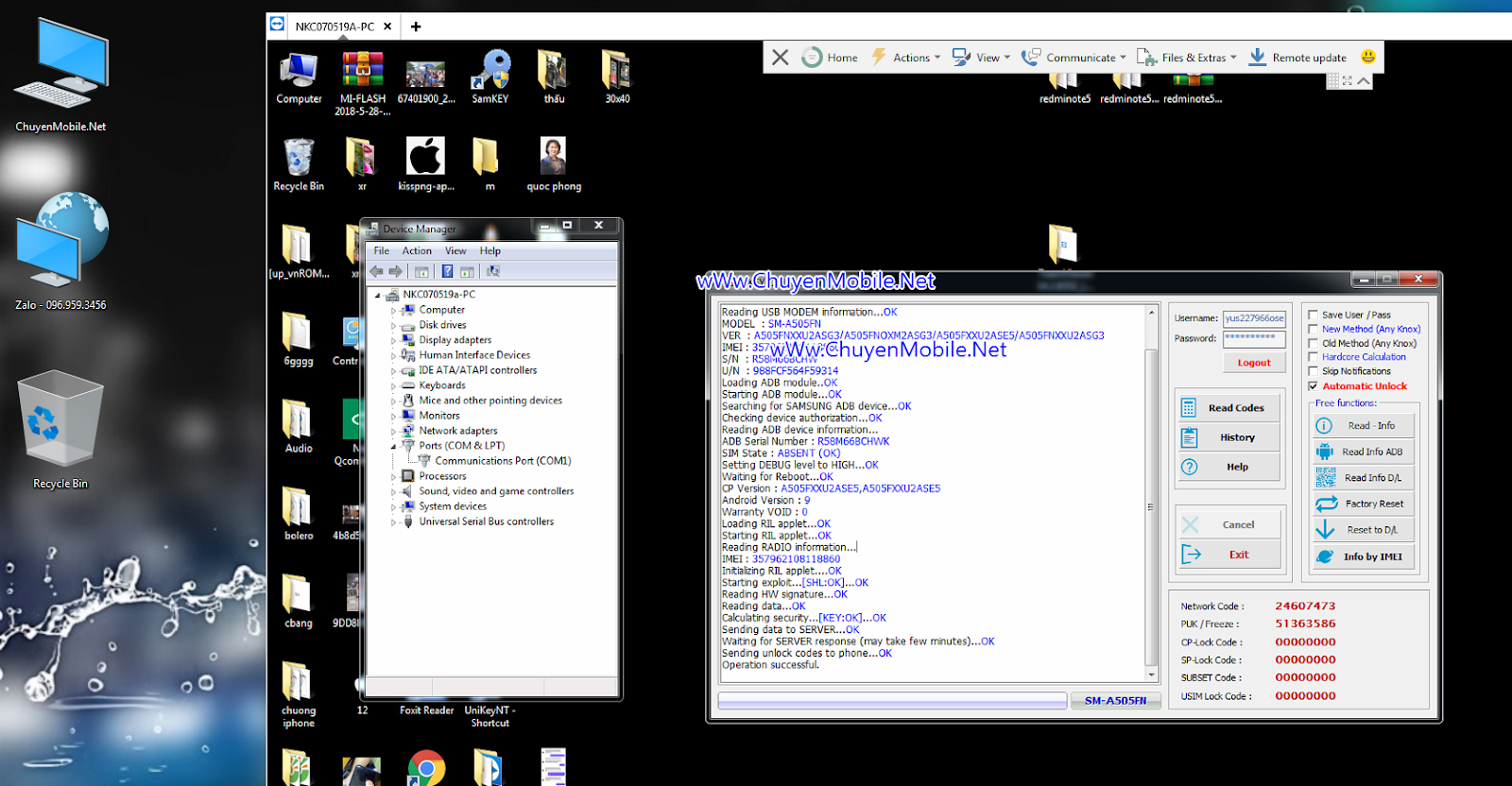Collapse the TeamViewer toolbar chevron

click(1364, 81)
